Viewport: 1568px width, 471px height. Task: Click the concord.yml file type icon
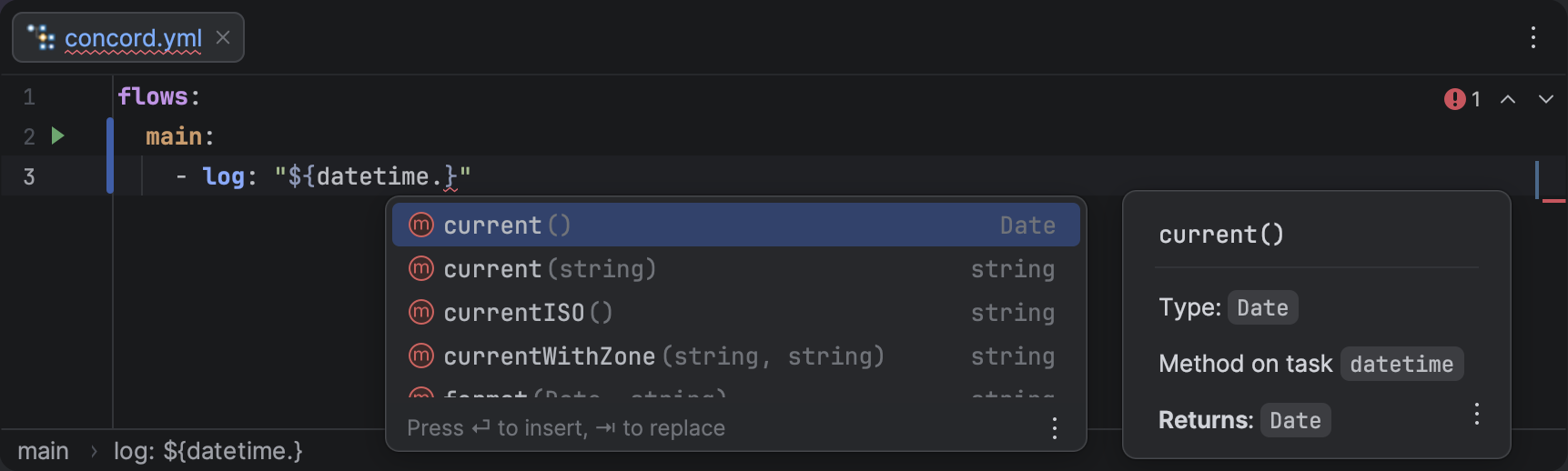point(41,37)
